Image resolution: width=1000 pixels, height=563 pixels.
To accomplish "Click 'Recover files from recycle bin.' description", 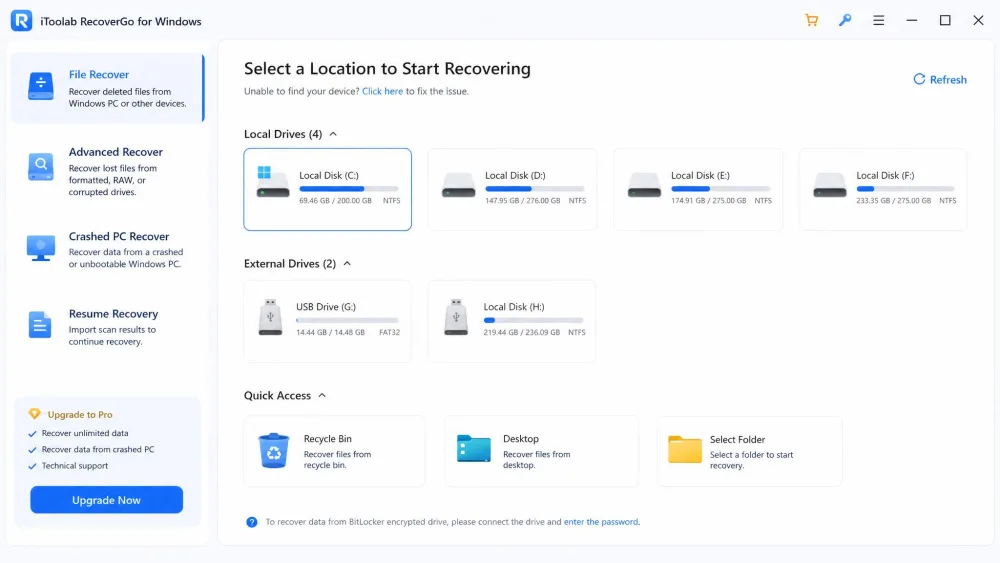I will 337,460.
